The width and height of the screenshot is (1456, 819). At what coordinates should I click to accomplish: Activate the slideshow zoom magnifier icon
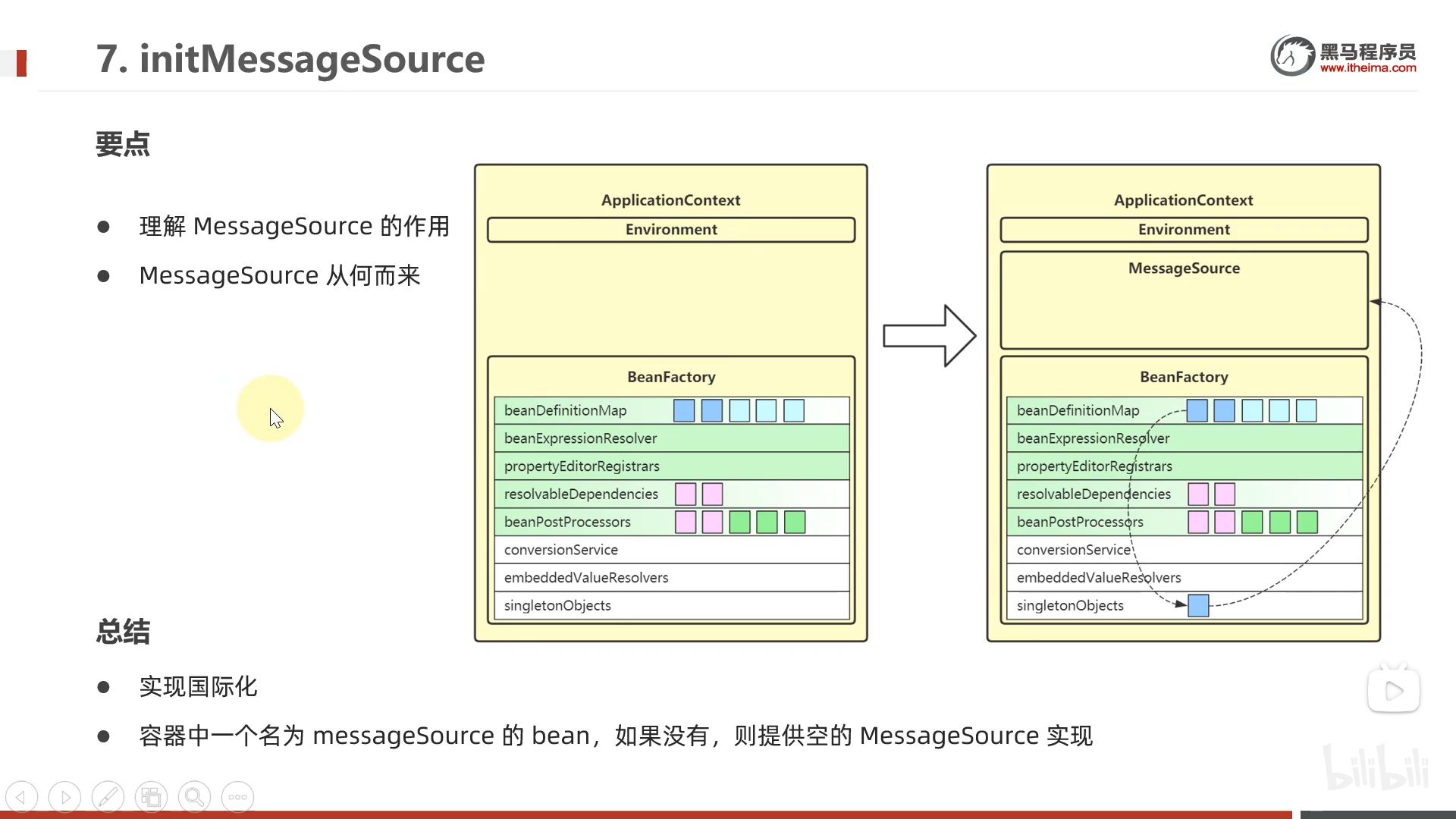tap(194, 797)
